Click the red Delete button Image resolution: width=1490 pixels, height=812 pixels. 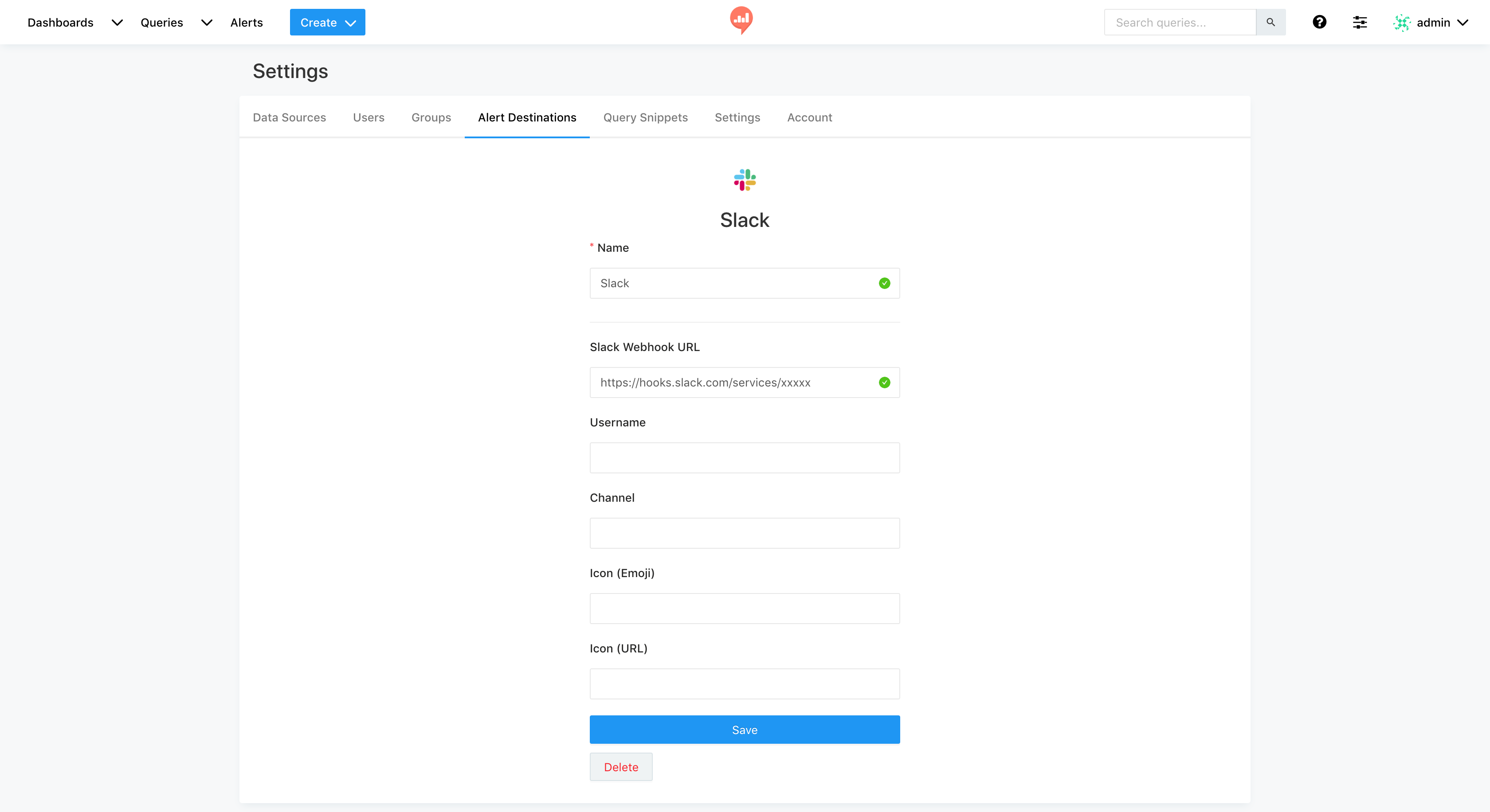[621, 767]
